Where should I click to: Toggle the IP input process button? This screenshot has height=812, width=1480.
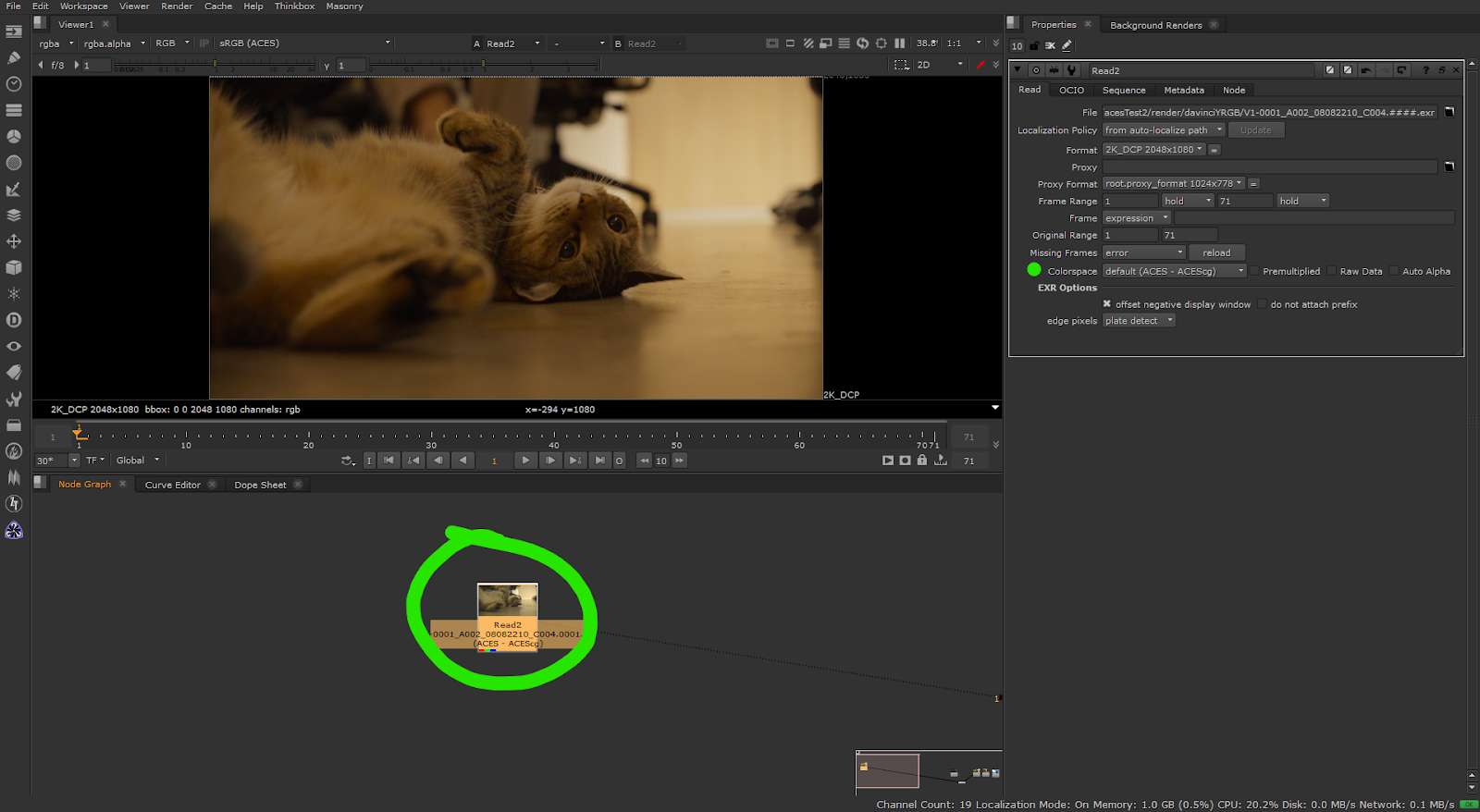[x=203, y=43]
